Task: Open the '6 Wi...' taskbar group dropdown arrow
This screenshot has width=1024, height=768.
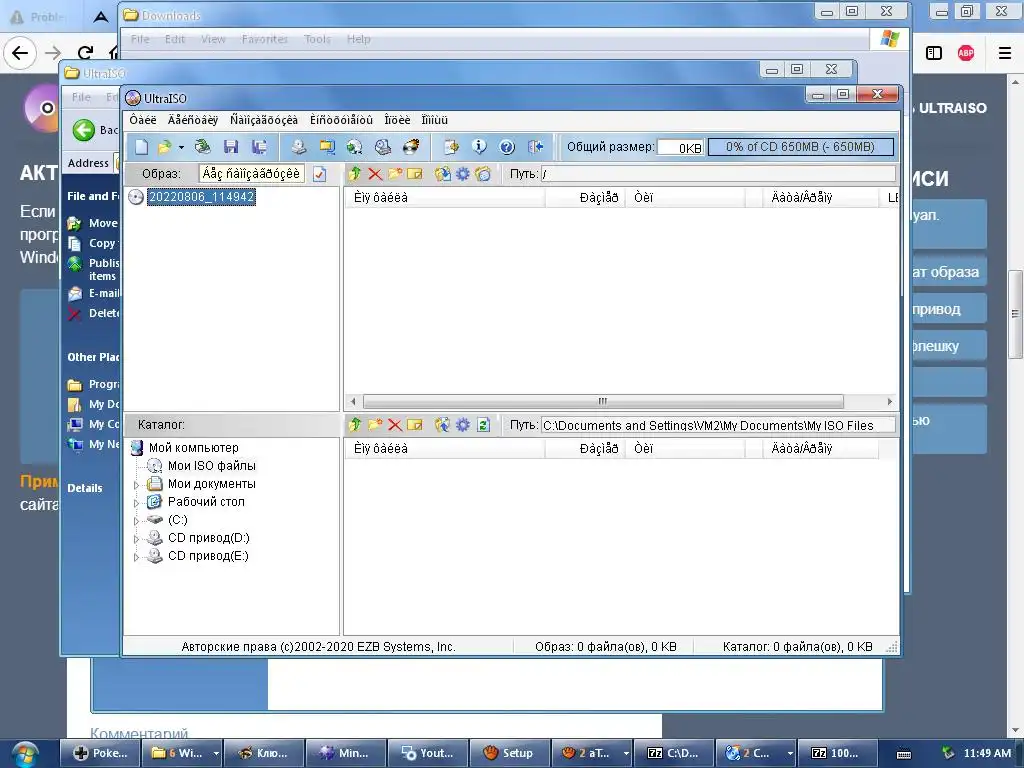Action: coord(216,753)
